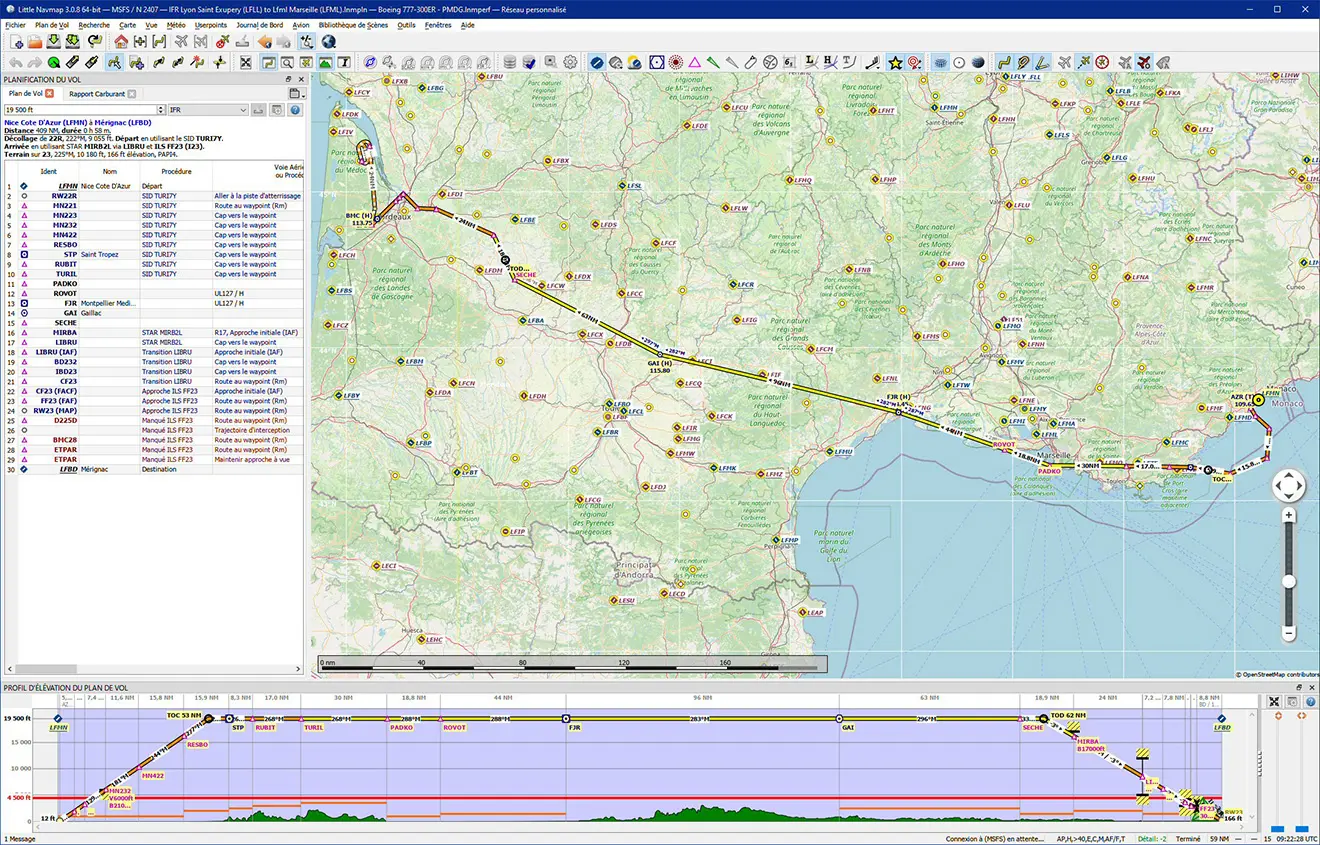Float the Planification du Vol panel
This screenshot has height=845, width=1320.
pyautogui.click(x=289, y=78)
